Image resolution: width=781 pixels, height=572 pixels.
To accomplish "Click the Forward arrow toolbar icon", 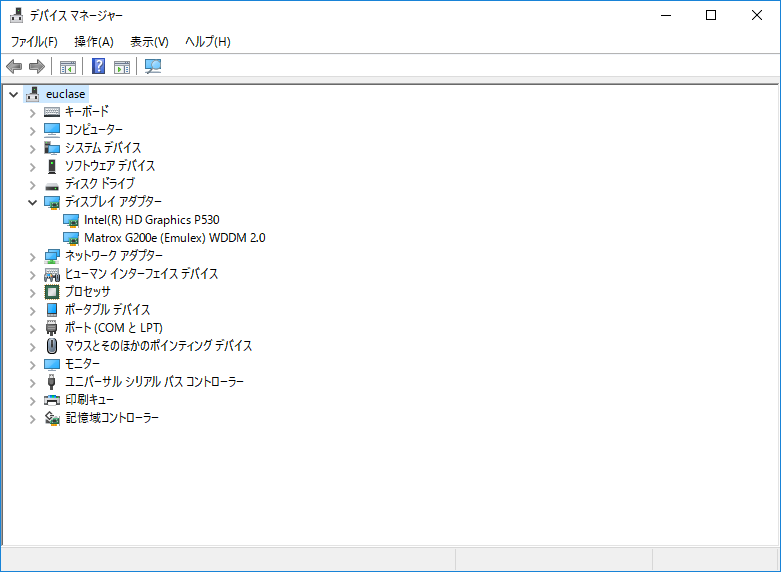I will (x=37, y=67).
